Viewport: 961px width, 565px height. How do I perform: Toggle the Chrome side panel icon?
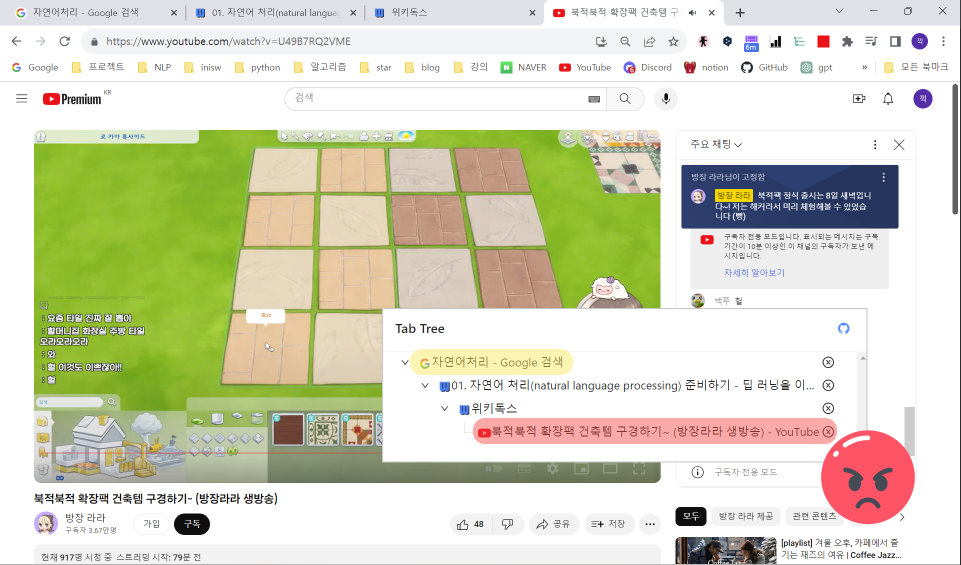(895, 41)
